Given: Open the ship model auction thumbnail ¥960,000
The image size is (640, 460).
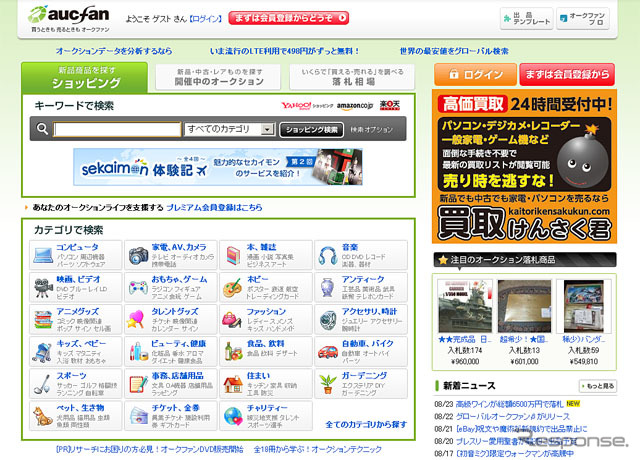Looking at the screenshot, I should 465,306.
